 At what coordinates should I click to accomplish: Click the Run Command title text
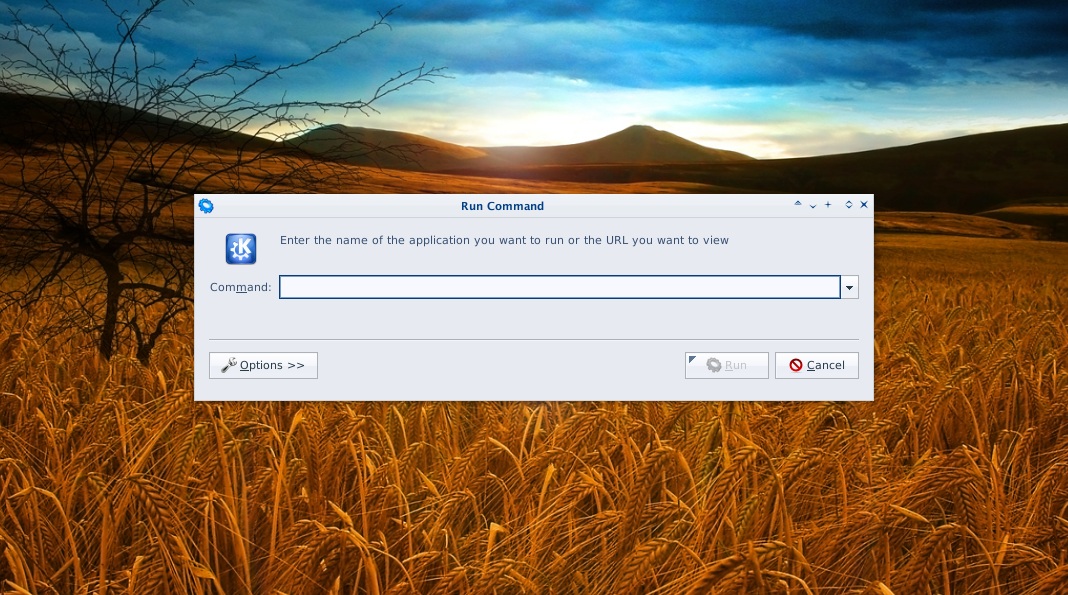coord(502,206)
